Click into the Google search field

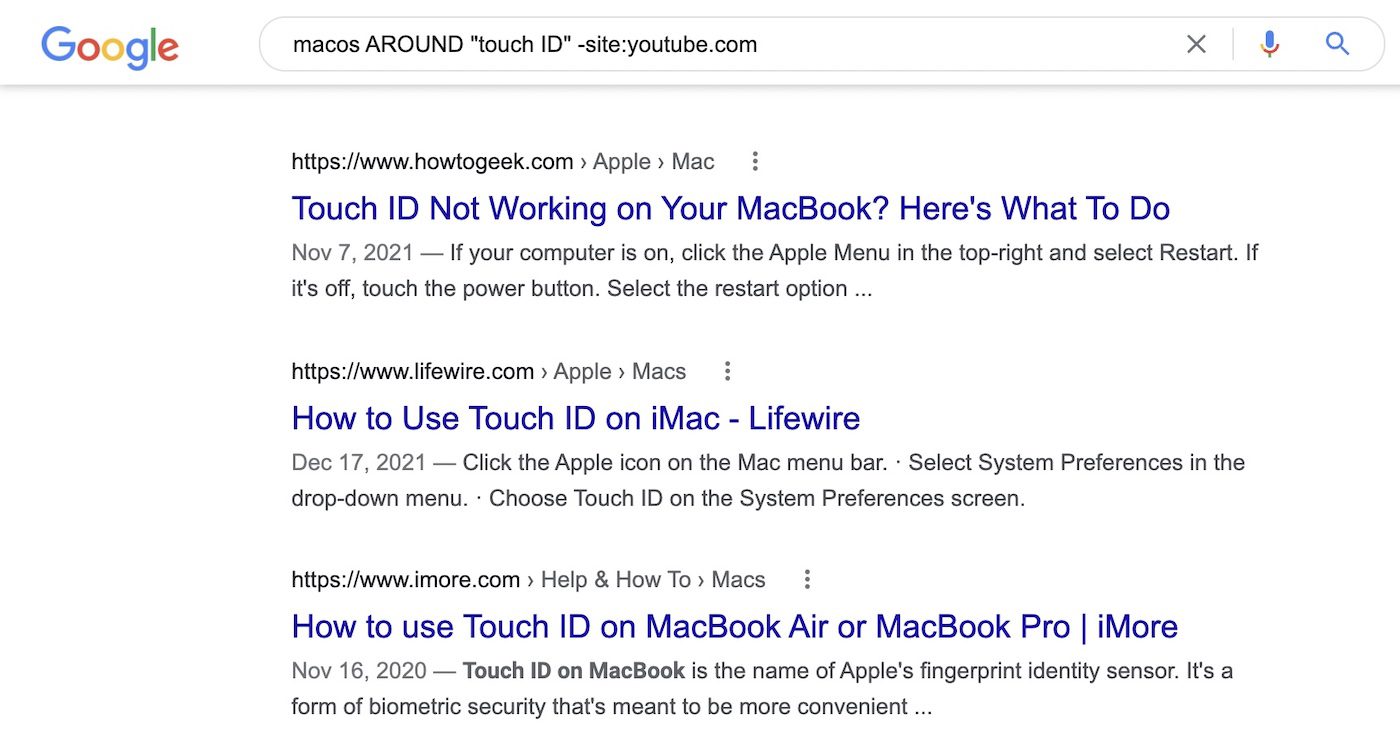700,44
